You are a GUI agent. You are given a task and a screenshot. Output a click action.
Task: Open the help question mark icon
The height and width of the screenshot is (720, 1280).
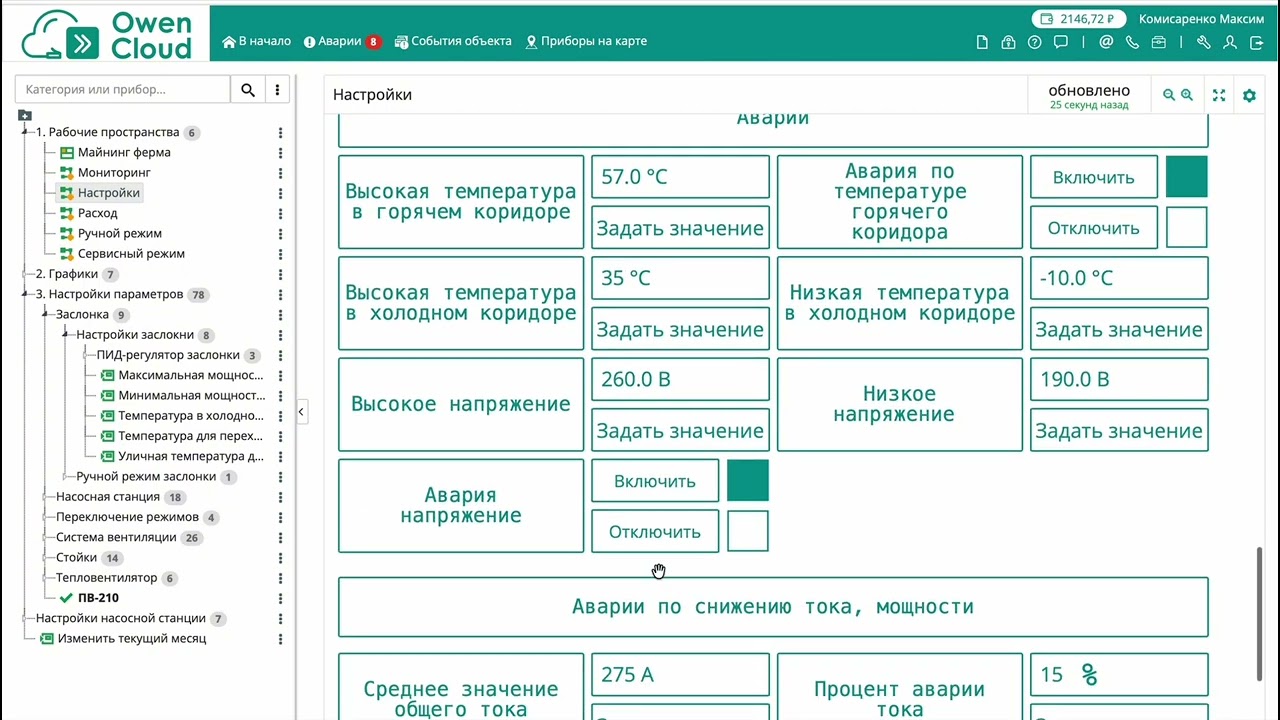click(x=1035, y=42)
